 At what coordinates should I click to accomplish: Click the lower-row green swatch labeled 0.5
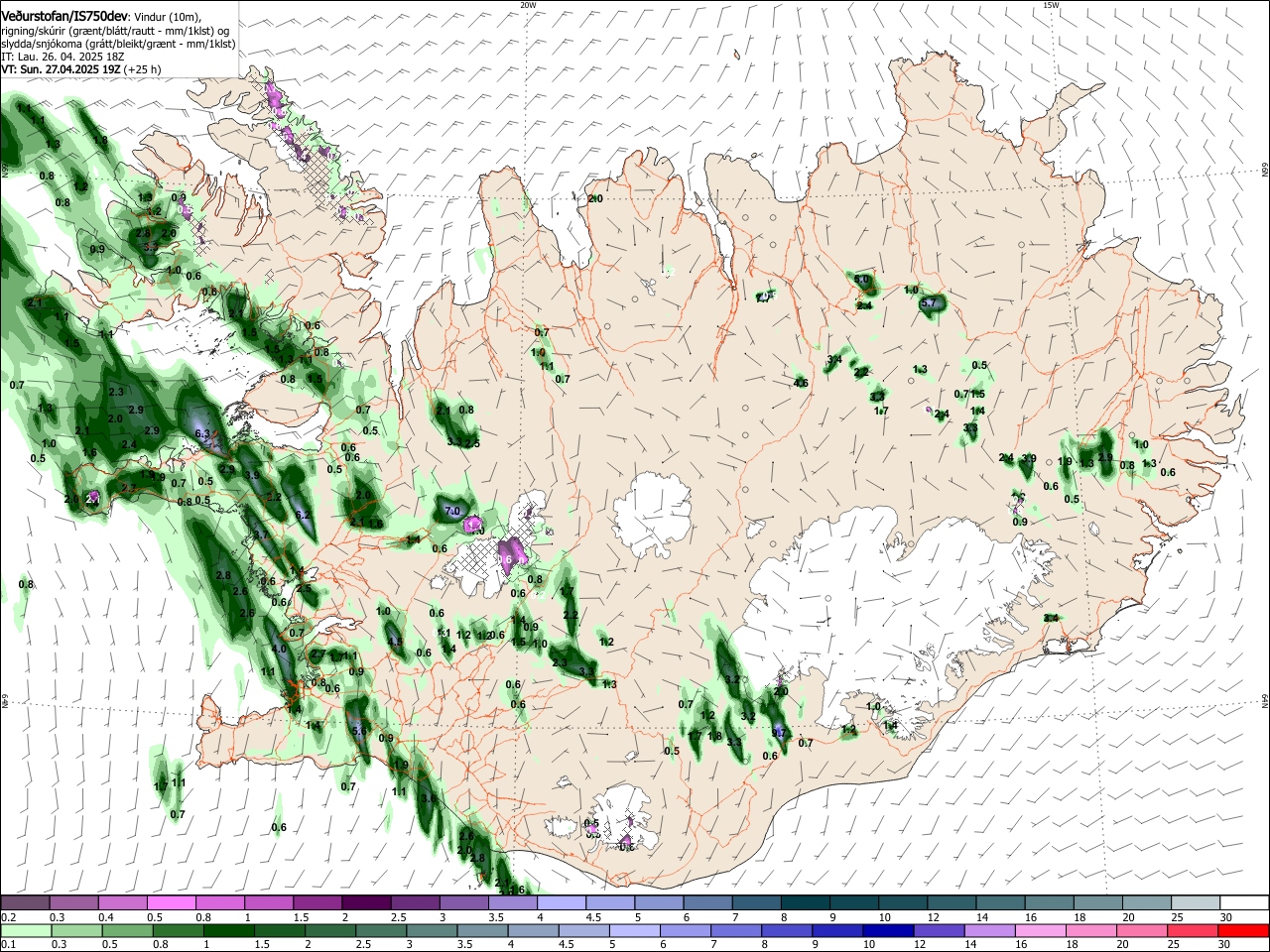pos(127,930)
